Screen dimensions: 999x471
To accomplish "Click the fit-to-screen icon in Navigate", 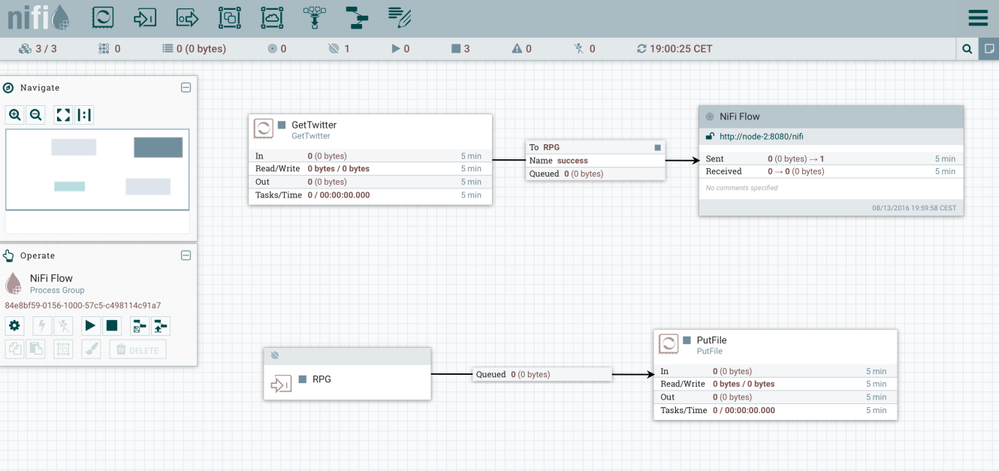I will click(63, 115).
